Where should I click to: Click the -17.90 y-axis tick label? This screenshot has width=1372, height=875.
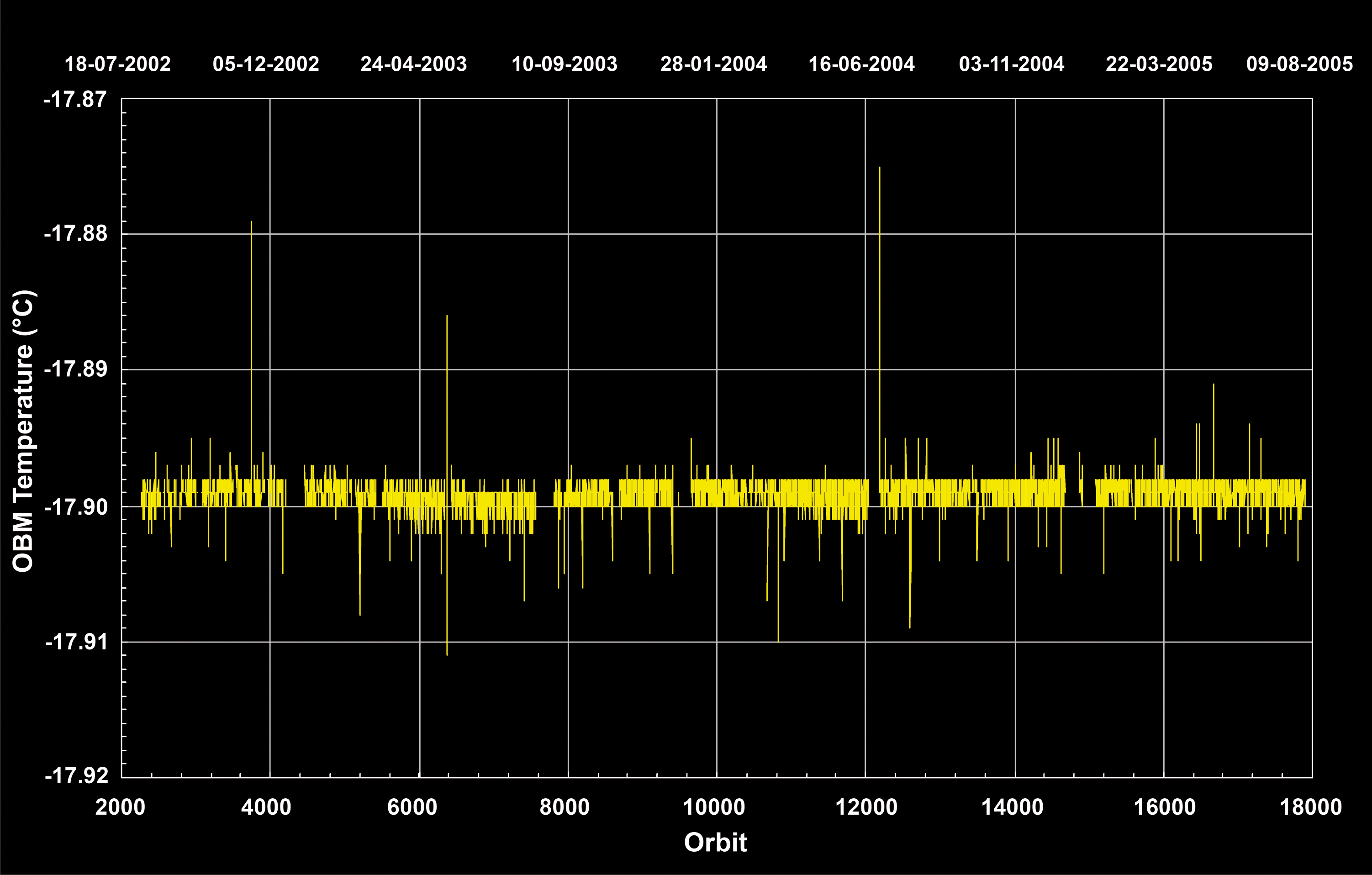point(75,506)
